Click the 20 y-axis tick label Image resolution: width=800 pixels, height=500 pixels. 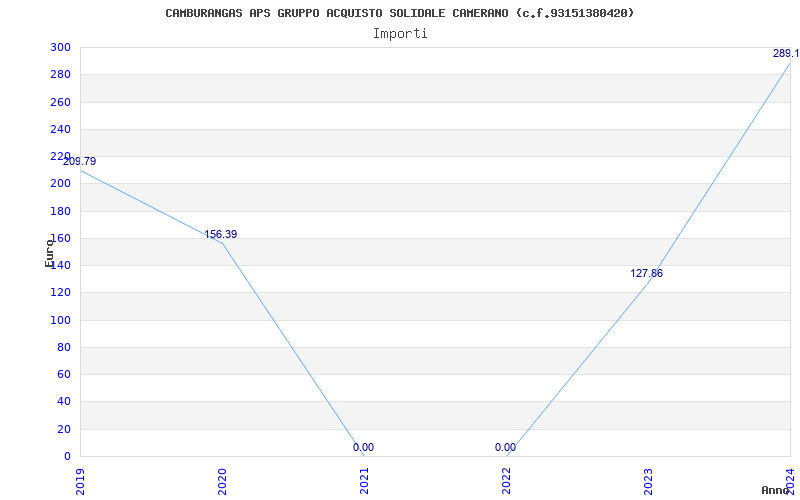coord(64,429)
